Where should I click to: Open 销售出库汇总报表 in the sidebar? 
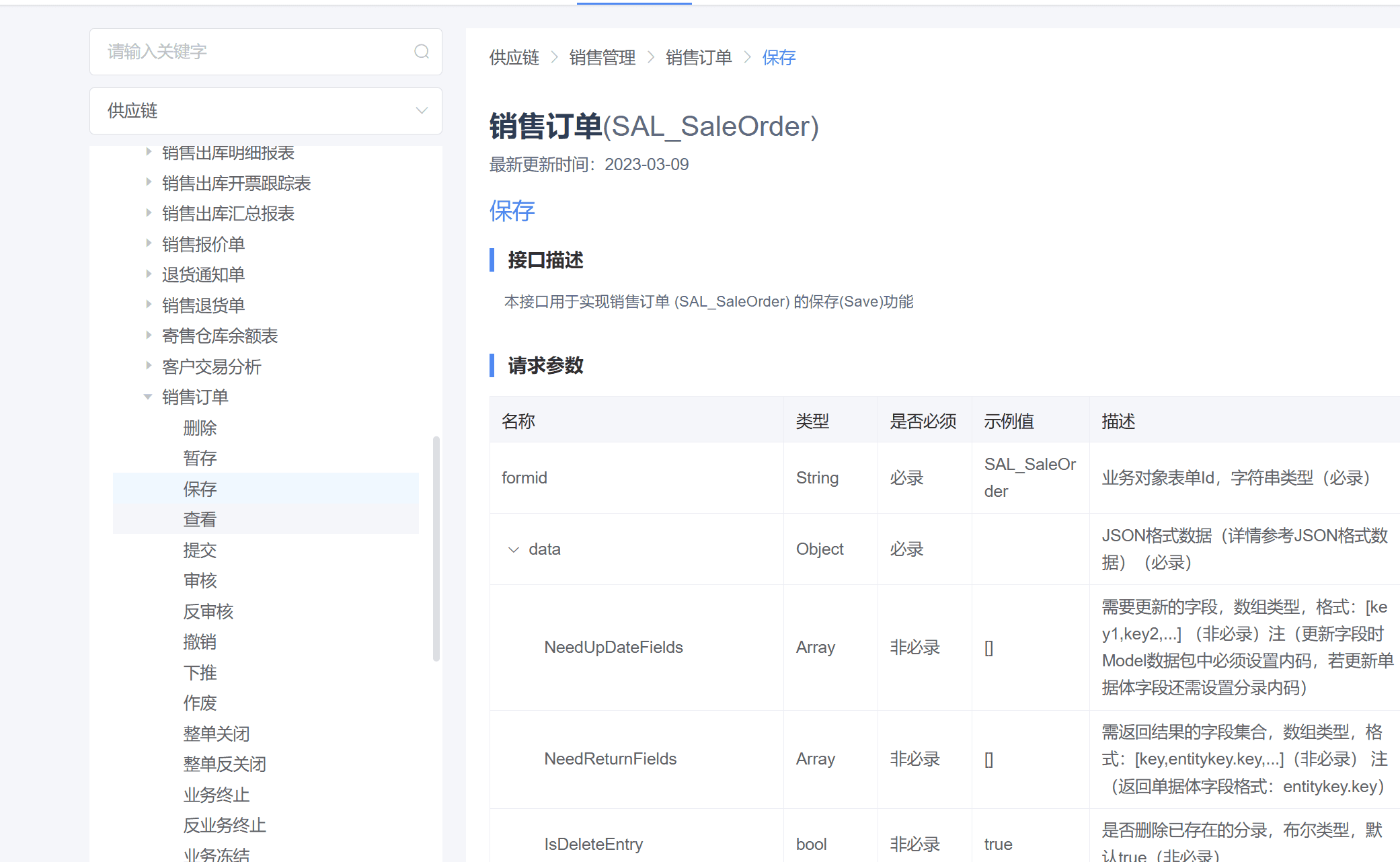click(228, 214)
